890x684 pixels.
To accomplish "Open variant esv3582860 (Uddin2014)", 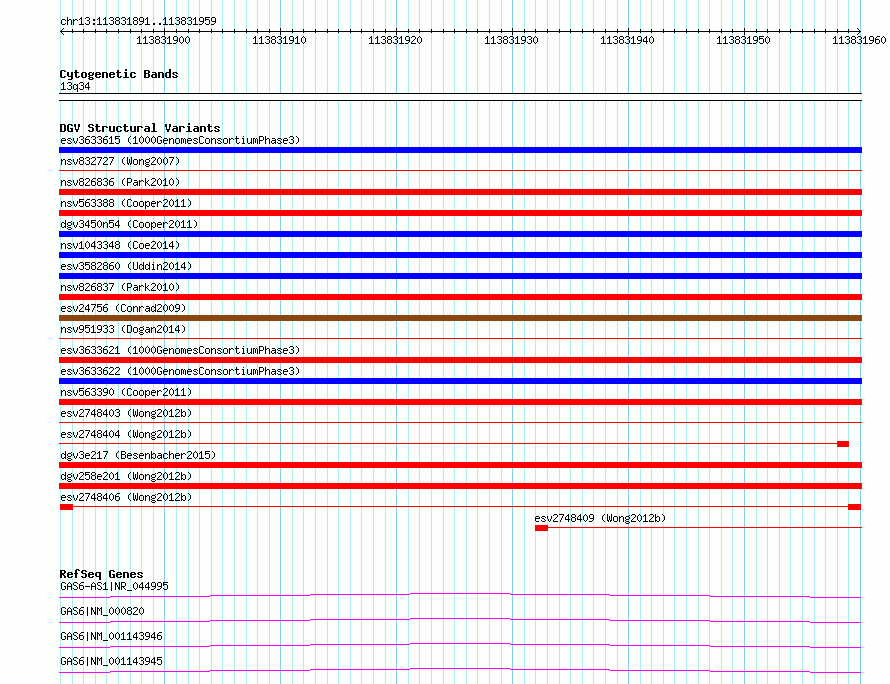I will click(x=126, y=266).
